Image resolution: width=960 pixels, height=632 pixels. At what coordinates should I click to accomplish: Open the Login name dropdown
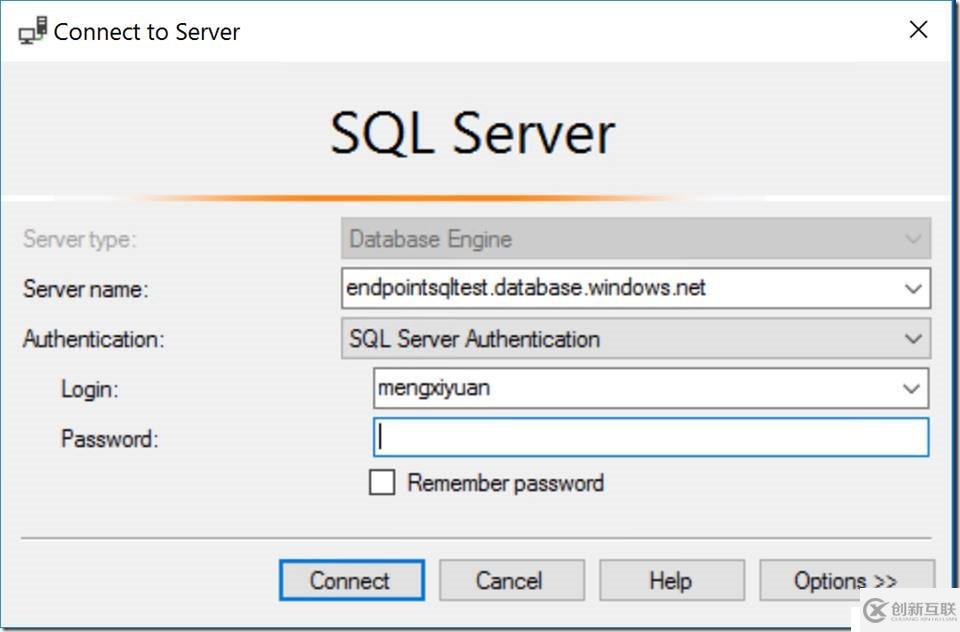[913, 389]
